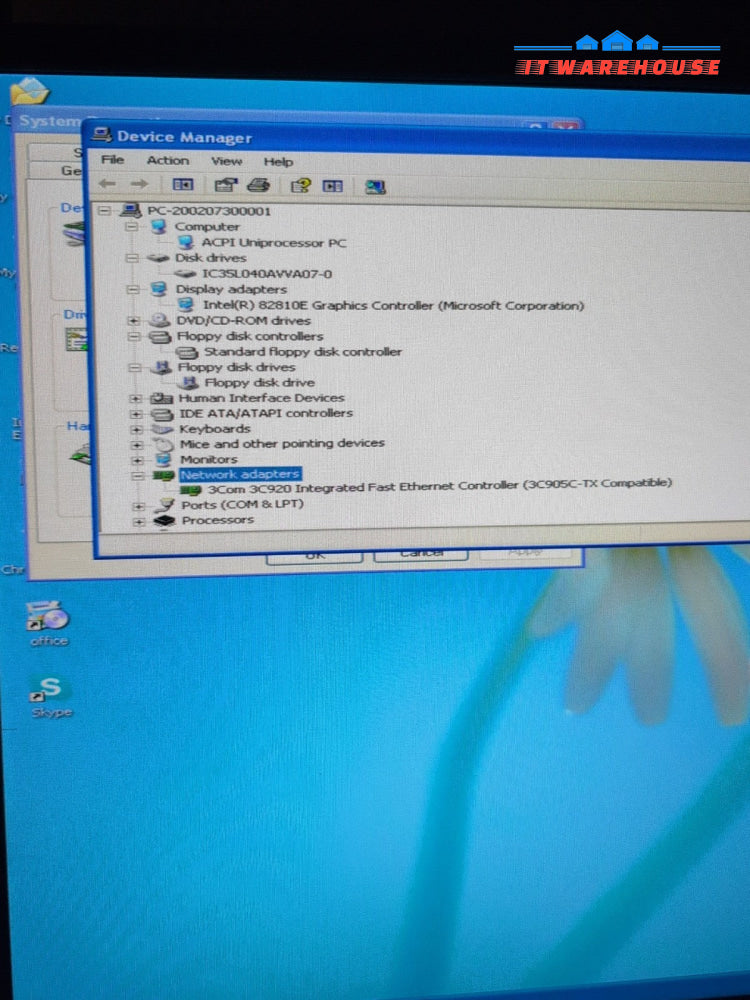Click the DVD/CD-ROM drives disc icon
The image size is (750, 1000).
click(x=159, y=320)
